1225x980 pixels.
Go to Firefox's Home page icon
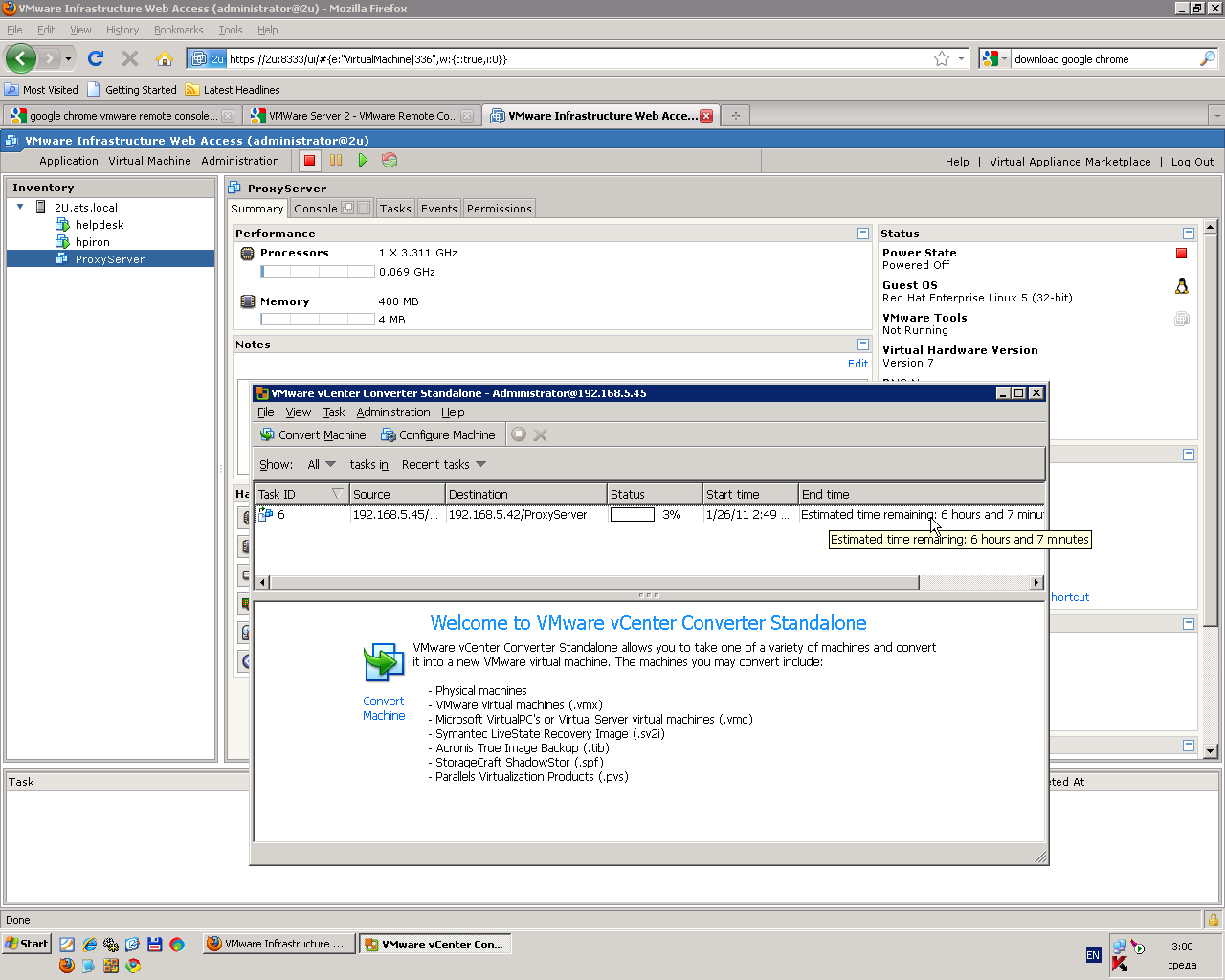point(165,58)
